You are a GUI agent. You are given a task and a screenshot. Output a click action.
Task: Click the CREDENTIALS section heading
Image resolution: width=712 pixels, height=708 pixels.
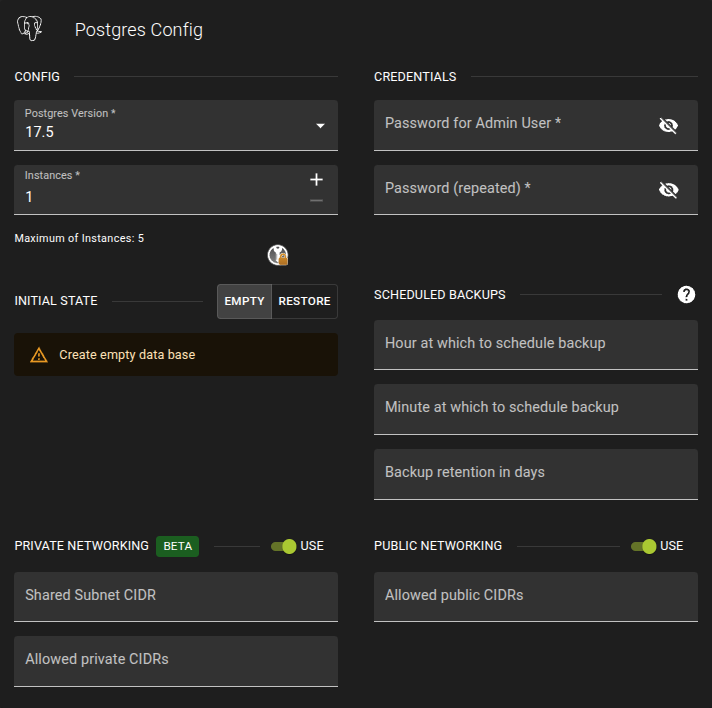pyautogui.click(x=415, y=77)
